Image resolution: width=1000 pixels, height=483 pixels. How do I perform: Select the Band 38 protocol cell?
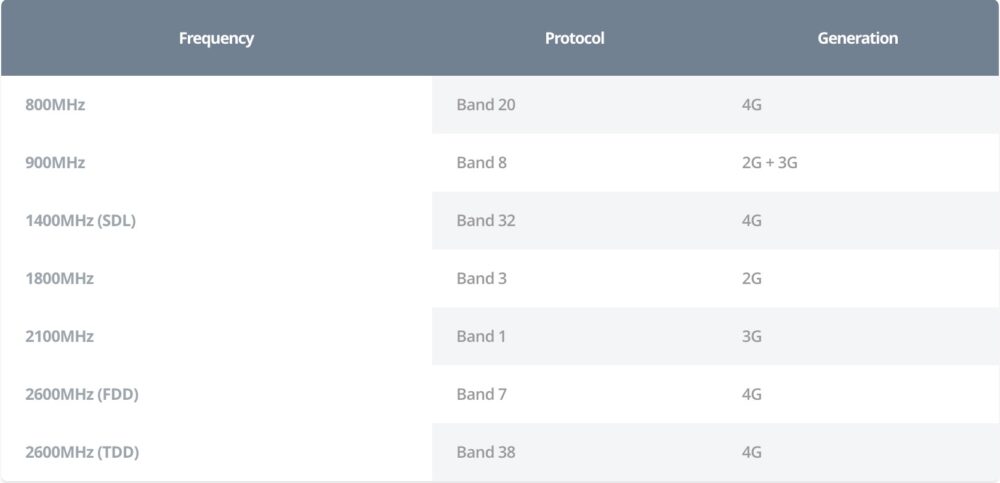[486, 452]
